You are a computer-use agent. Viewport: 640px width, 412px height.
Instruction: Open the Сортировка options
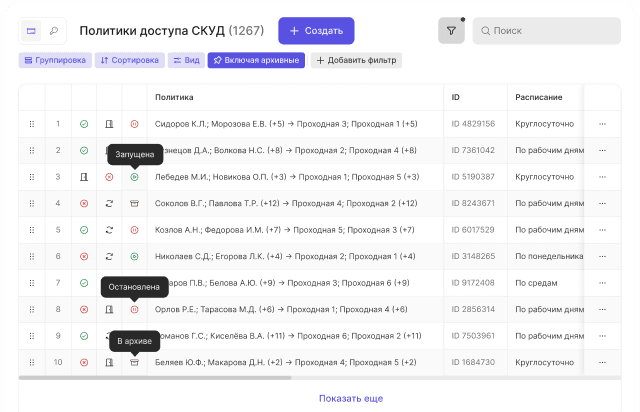click(130, 60)
